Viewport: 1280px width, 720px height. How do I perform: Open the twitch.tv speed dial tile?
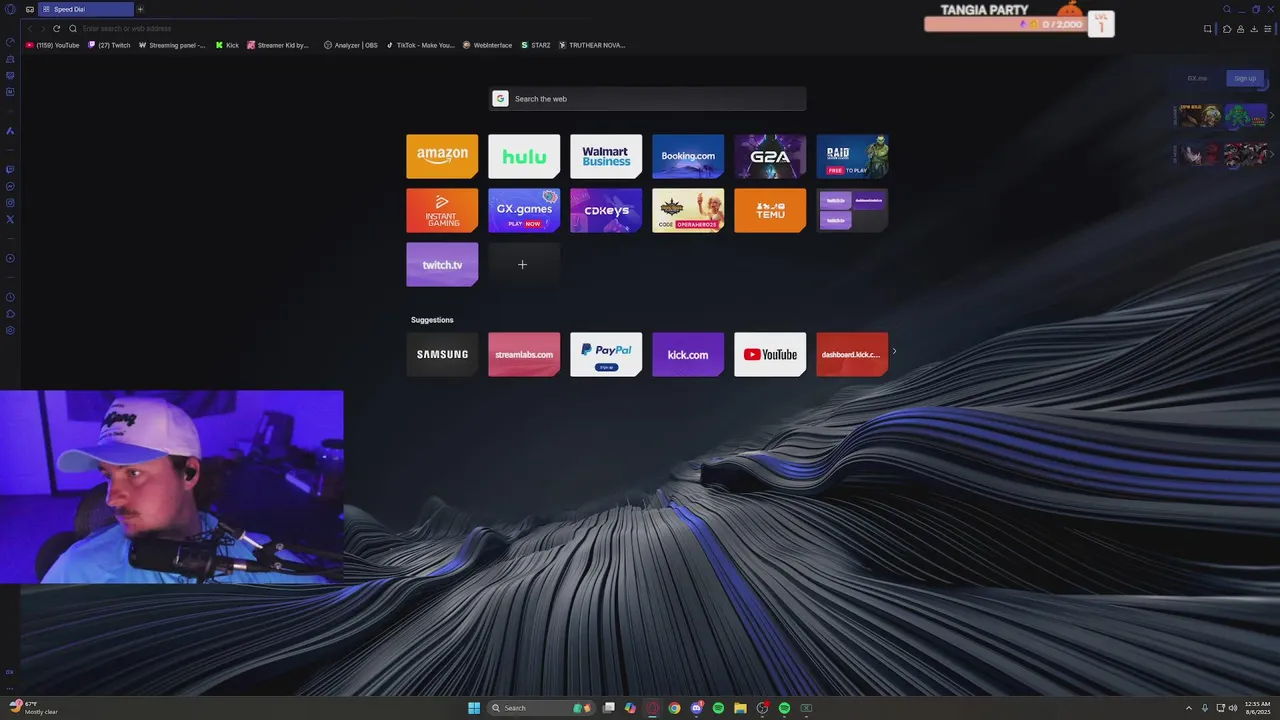point(442,264)
